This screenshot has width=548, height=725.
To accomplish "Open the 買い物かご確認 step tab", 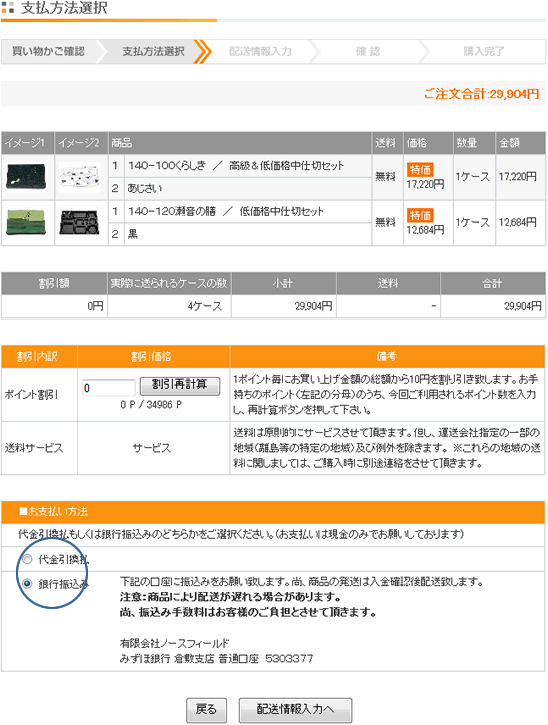I will pos(49,51).
